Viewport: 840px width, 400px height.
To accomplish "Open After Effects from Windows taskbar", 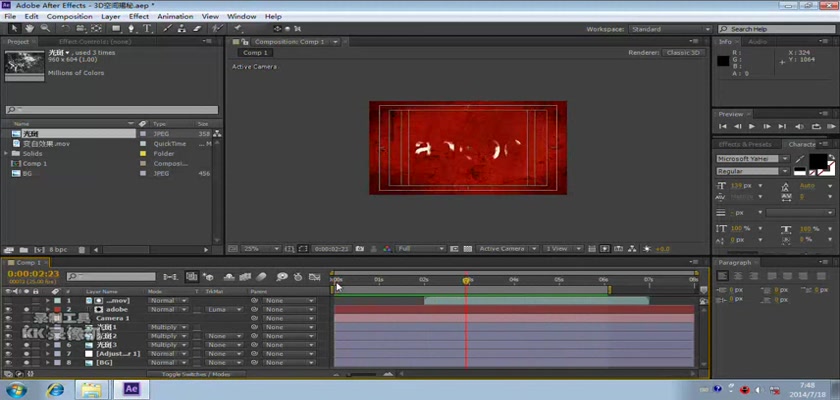I will pyautogui.click(x=131, y=389).
